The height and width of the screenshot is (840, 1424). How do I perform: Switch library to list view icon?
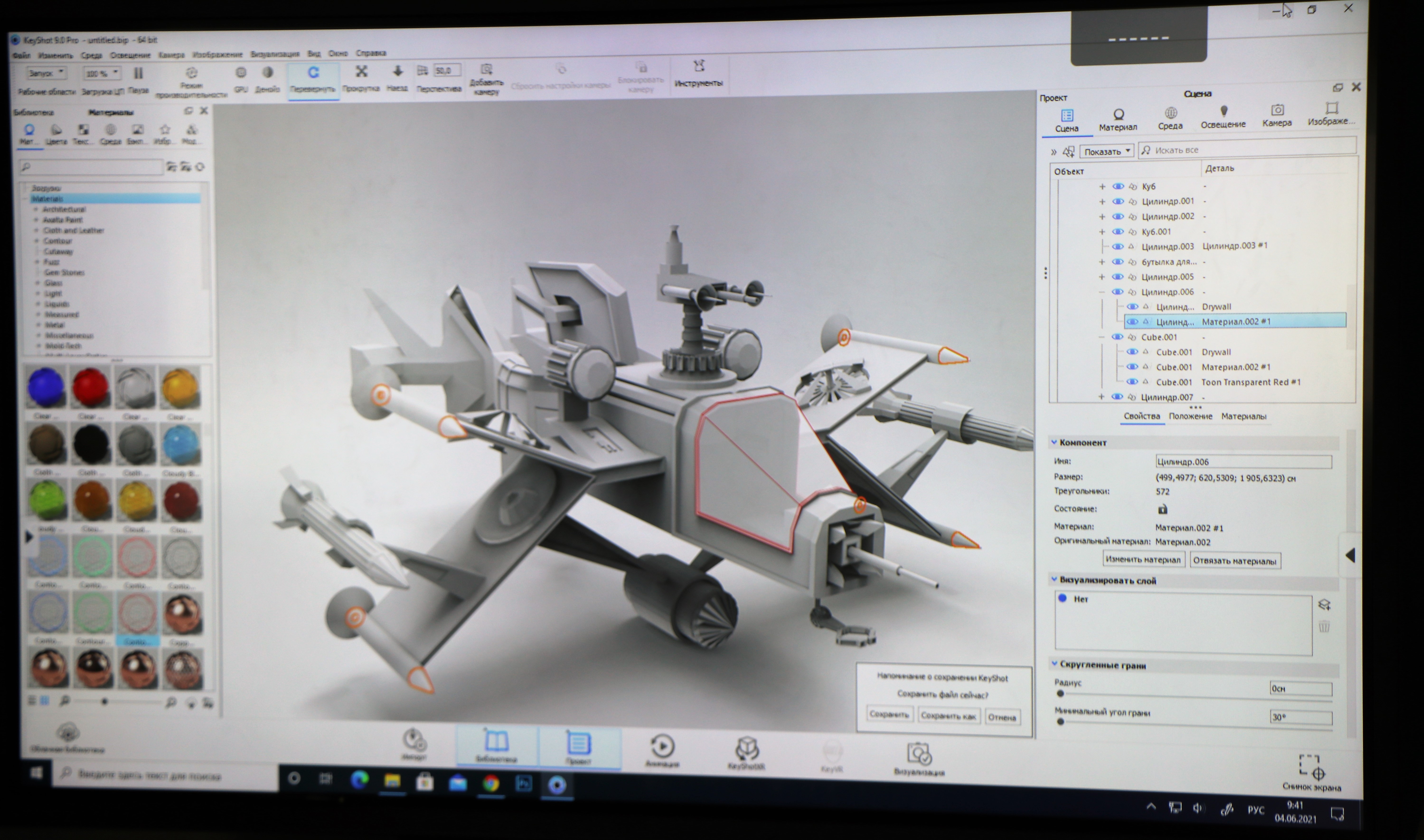click(32, 701)
